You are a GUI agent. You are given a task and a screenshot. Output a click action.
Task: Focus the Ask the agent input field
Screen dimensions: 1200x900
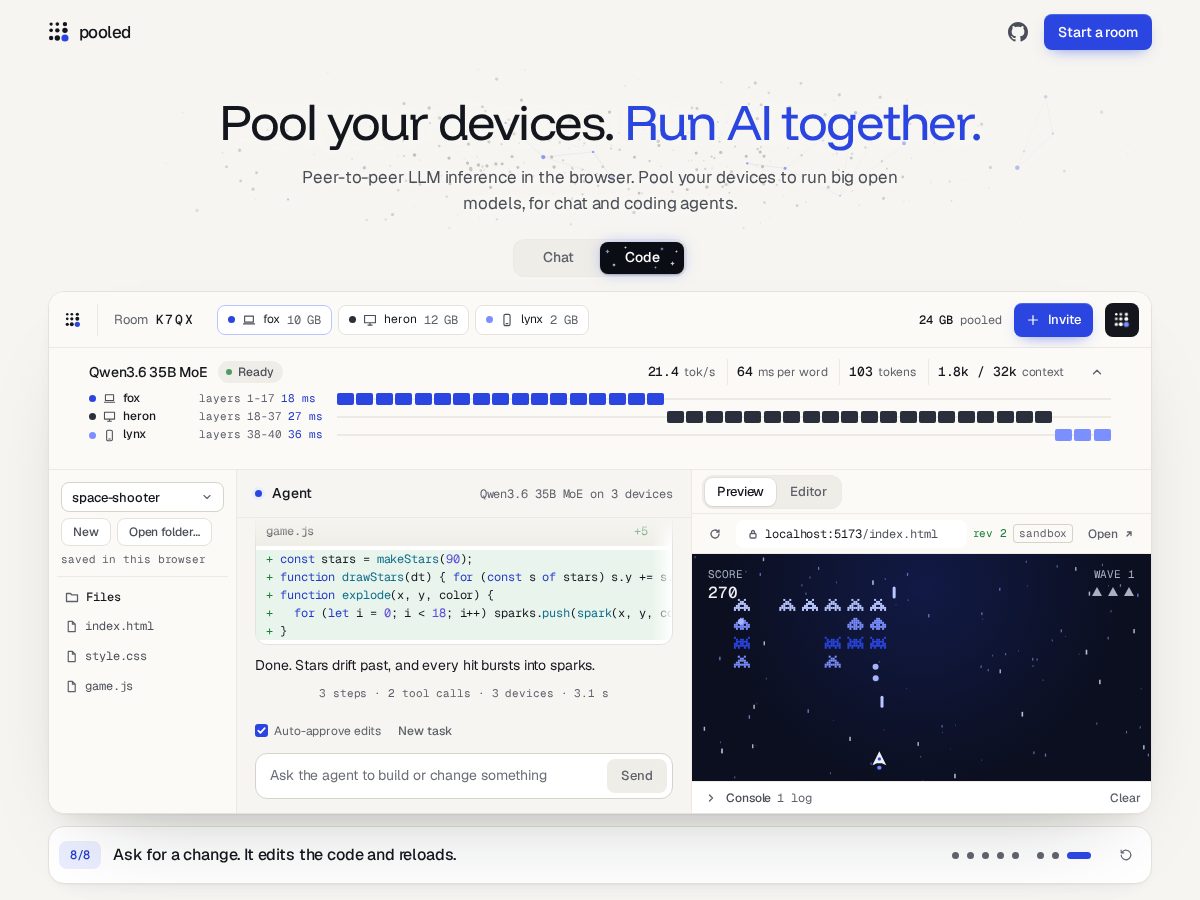(432, 776)
